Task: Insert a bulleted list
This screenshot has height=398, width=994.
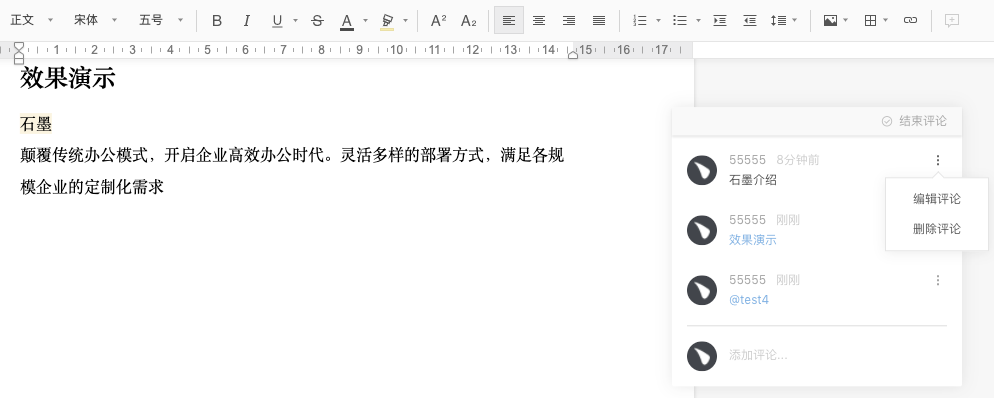Action: click(680, 20)
